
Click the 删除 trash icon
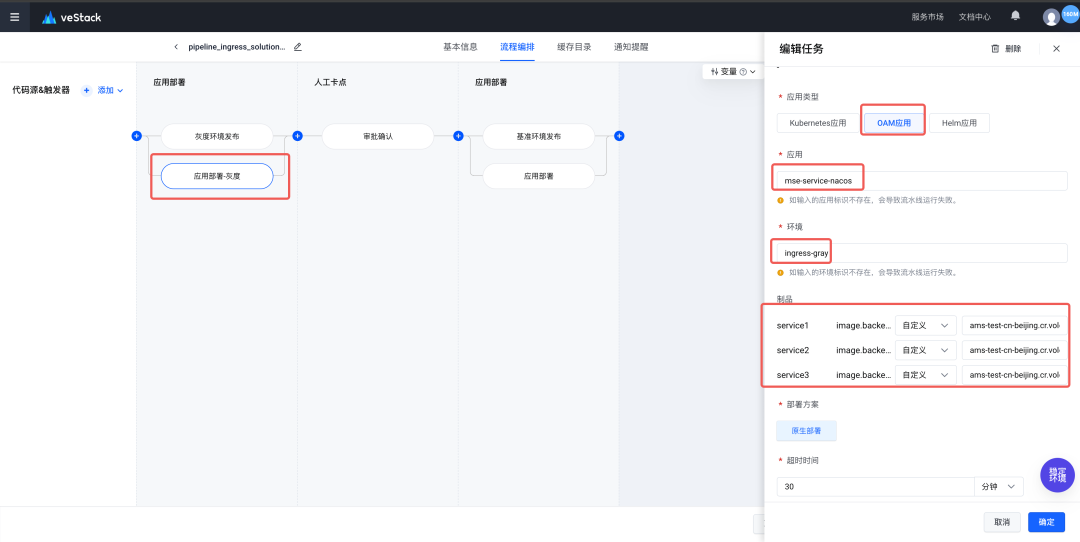pyautogui.click(x=995, y=49)
